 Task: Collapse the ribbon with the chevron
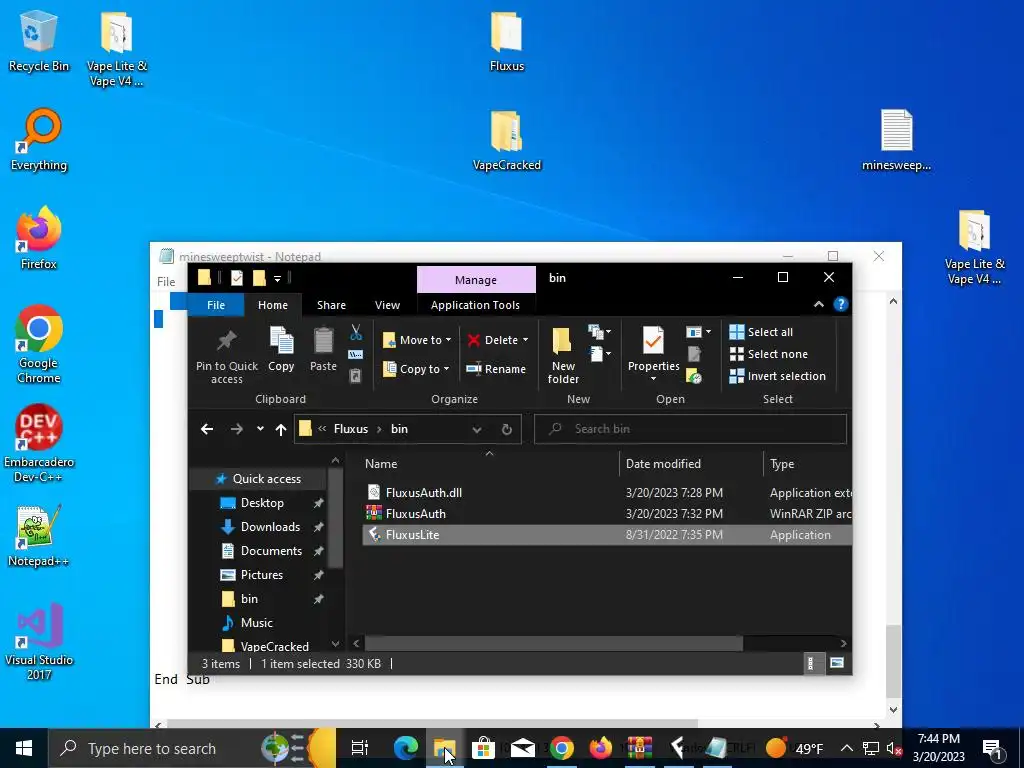point(818,304)
